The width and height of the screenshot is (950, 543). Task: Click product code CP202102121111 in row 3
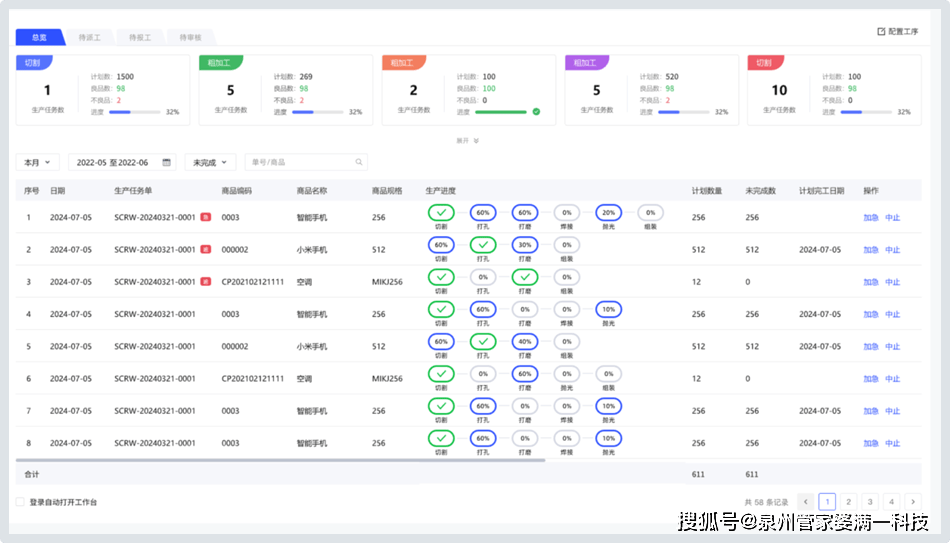[x=253, y=282]
